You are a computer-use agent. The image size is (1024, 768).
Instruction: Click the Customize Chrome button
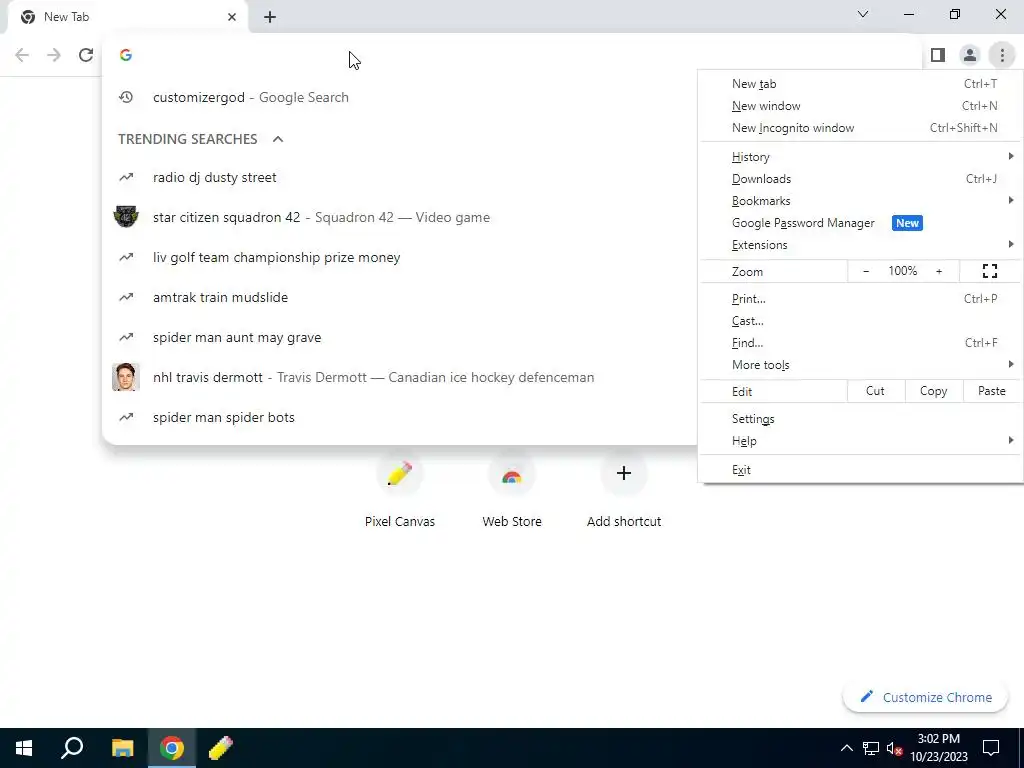[926, 697]
